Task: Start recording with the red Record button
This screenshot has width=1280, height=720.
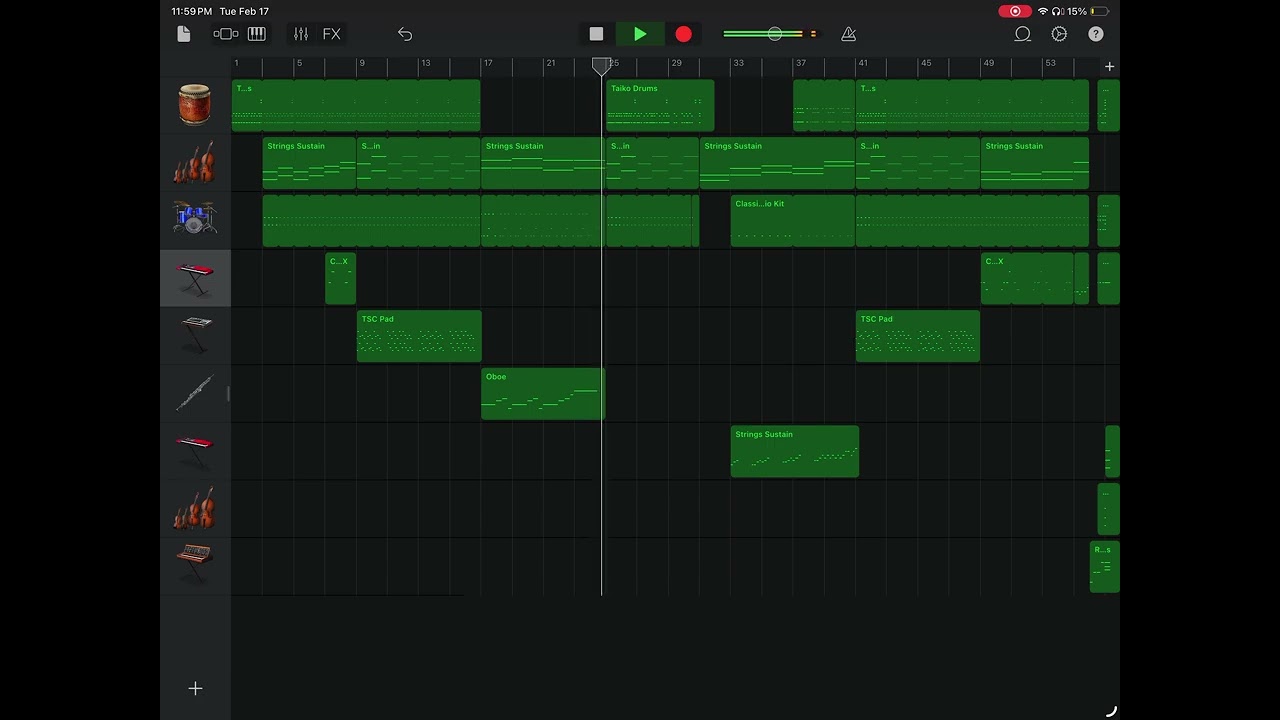Action: [x=683, y=34]
